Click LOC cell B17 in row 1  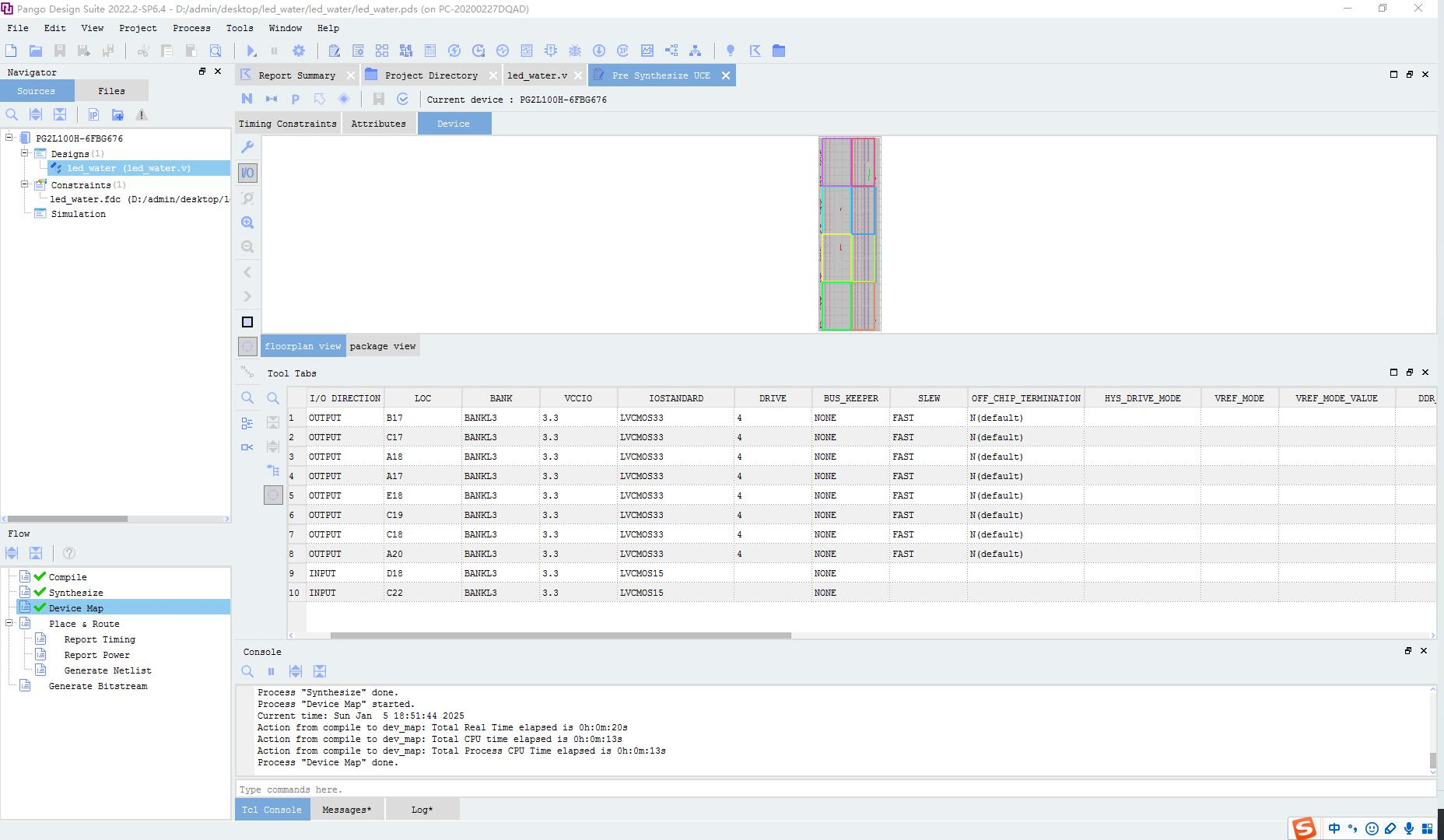[x=422, y=418]
